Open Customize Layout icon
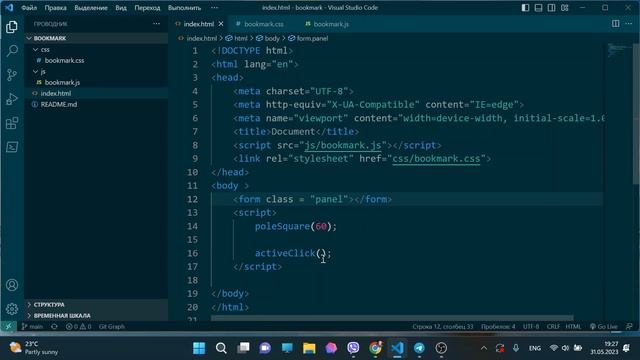The height and width of the screenshot is (360, 640). click(x=564, y=7)
